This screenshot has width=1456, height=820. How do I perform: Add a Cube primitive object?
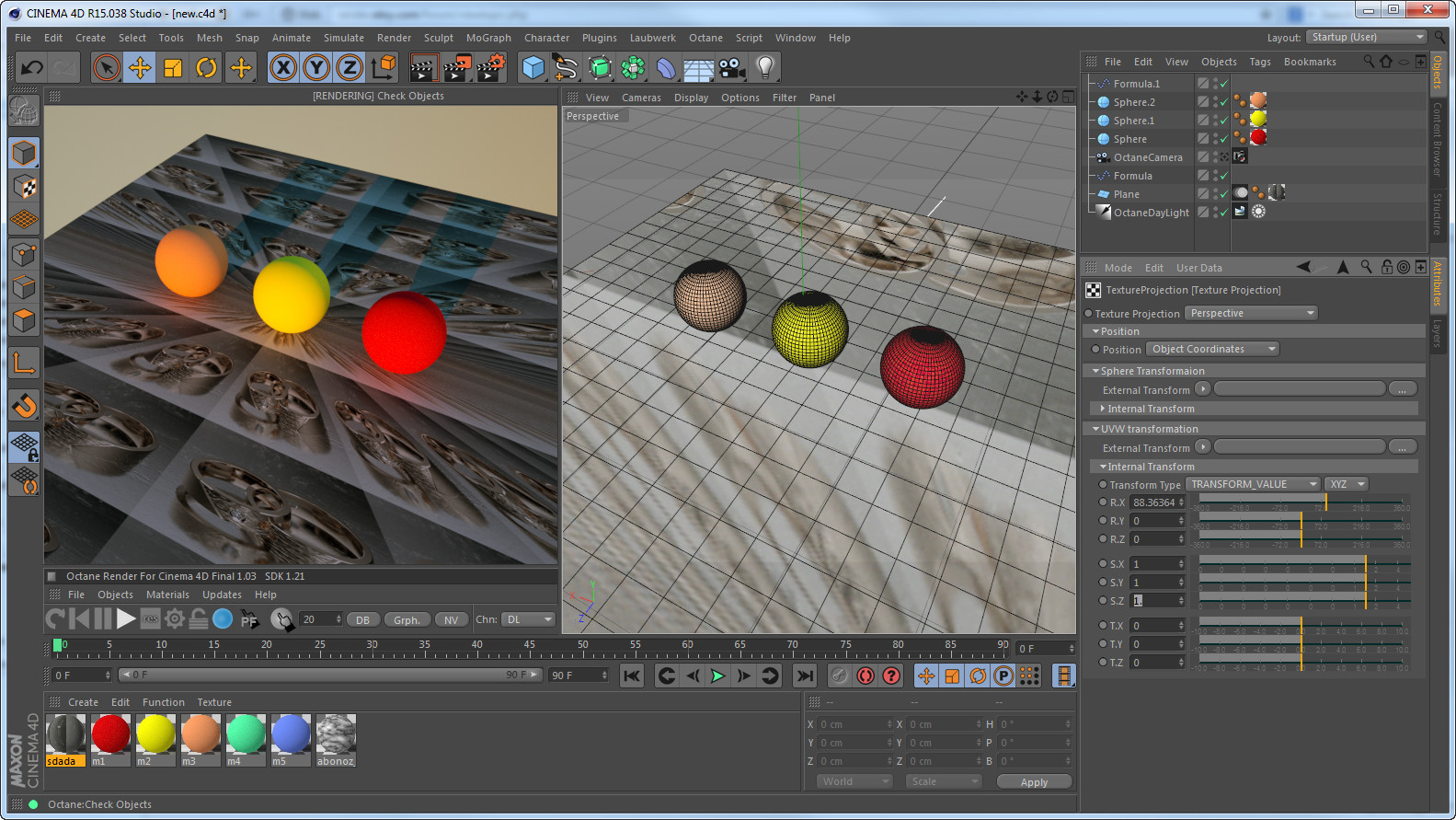click(x=533, y=67)
